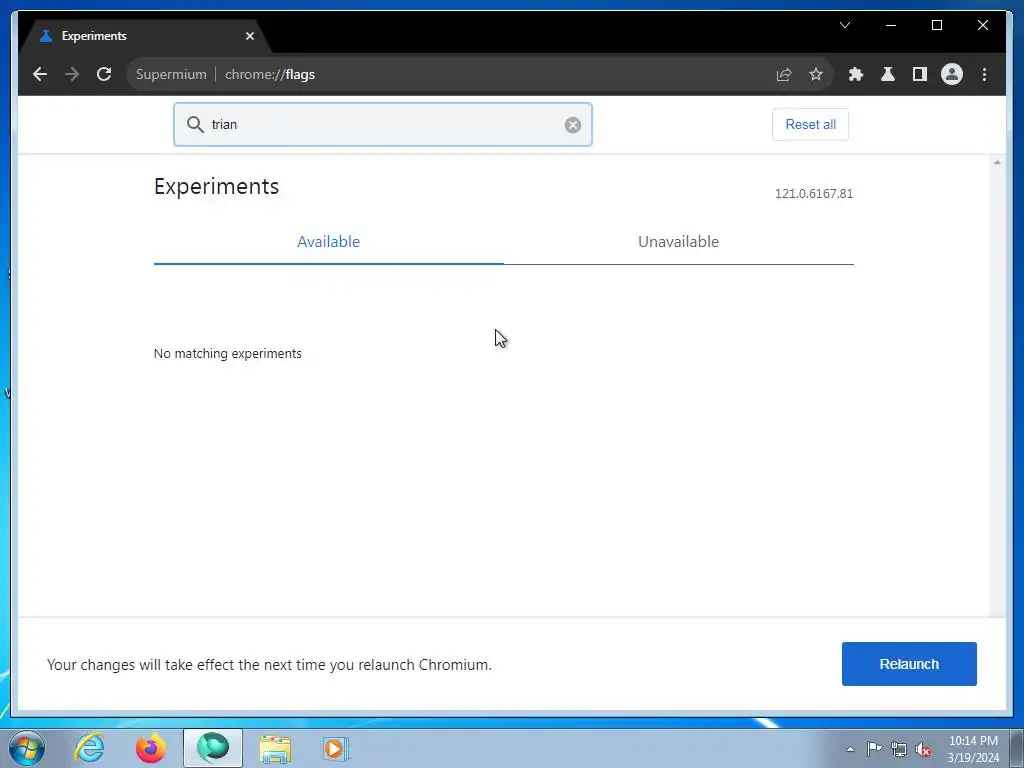This screenshot has height=768, width=1024.
Task: Click the Supermium site label in address bar
Action: tap(171, 74)
